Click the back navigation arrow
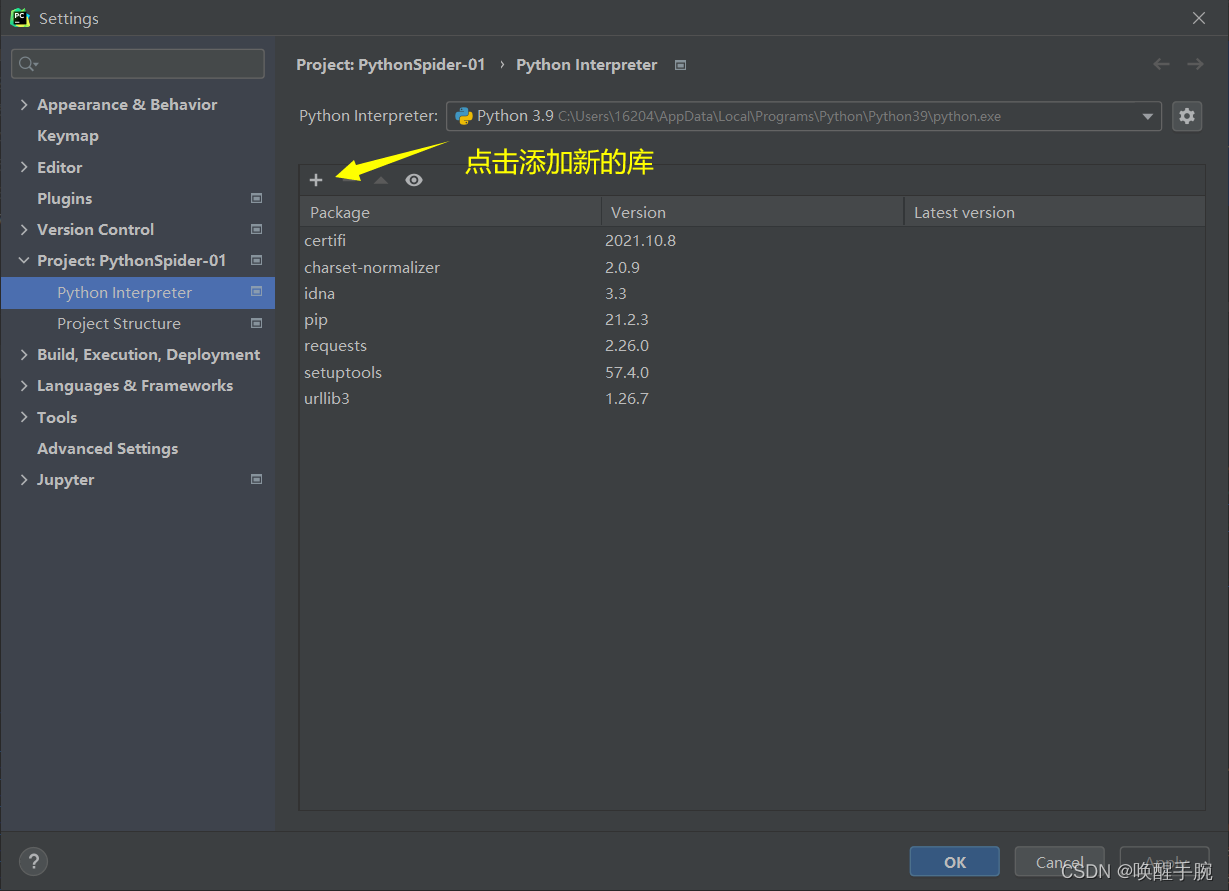The height and width of the screenshot is (891, 1229). click(1161, 64)
